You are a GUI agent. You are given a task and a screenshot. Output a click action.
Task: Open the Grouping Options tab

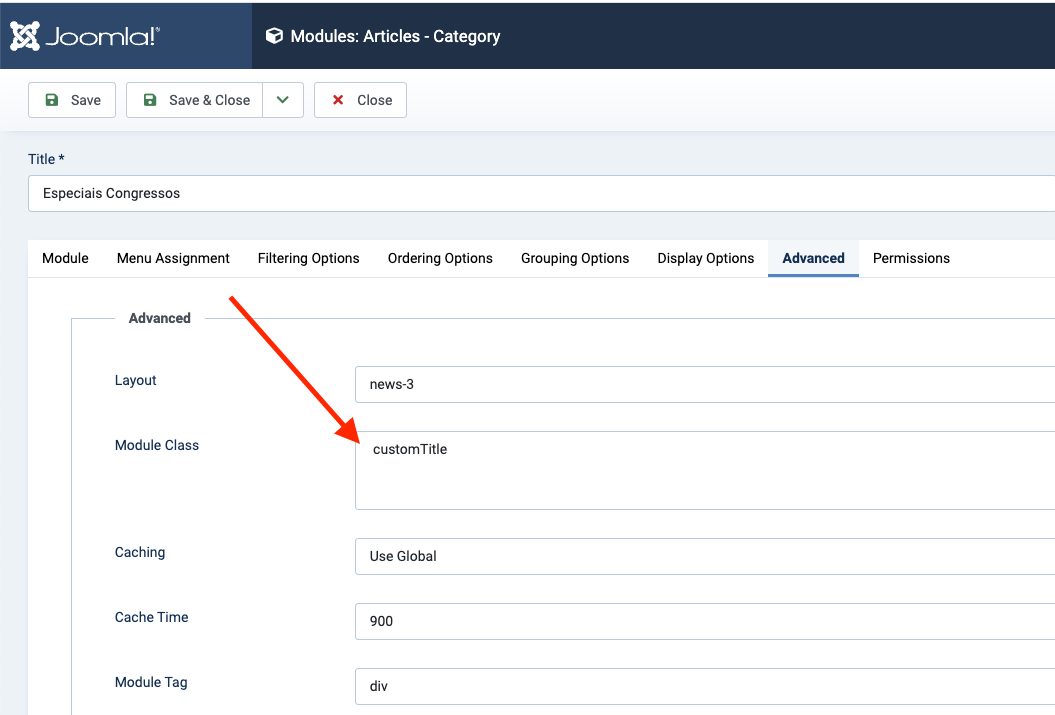coord(575,258)
